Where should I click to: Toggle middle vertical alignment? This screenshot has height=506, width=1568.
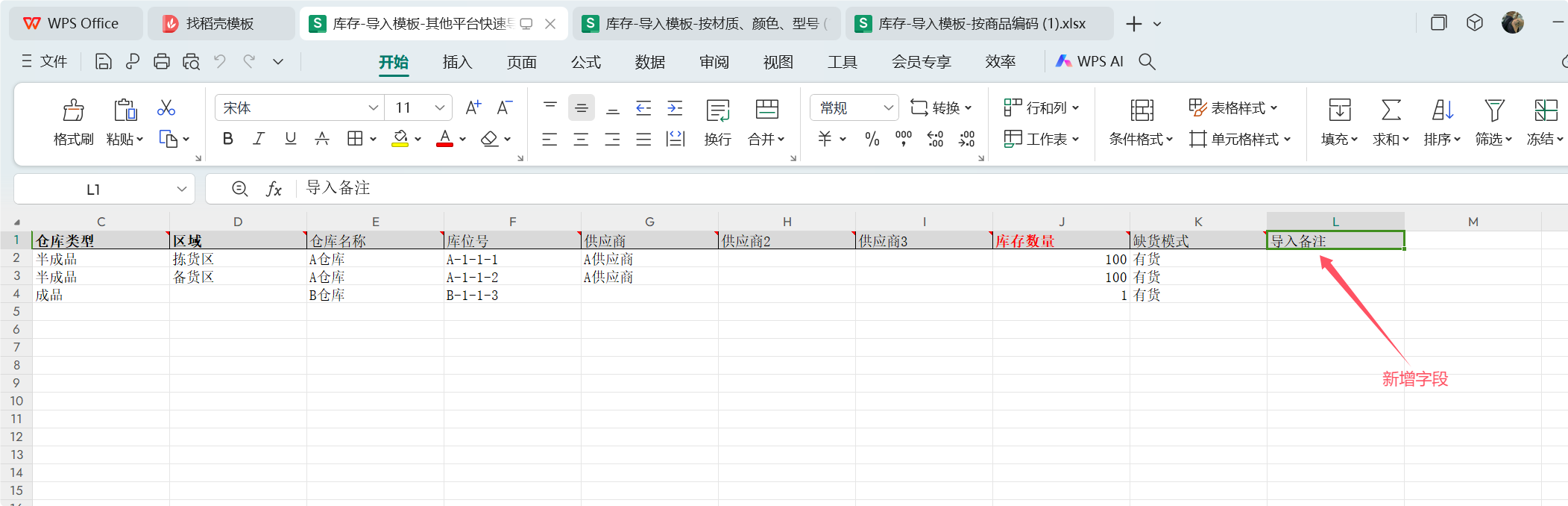point(582,107)
